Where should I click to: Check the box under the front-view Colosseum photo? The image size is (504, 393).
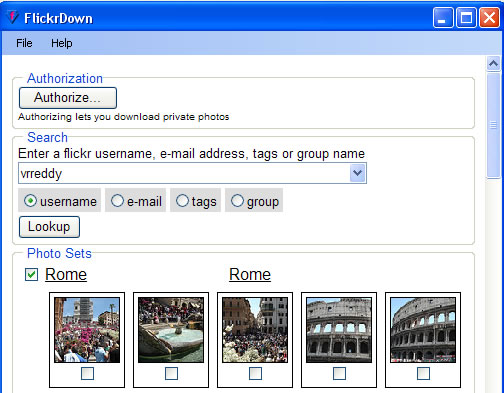pos(339,374)
